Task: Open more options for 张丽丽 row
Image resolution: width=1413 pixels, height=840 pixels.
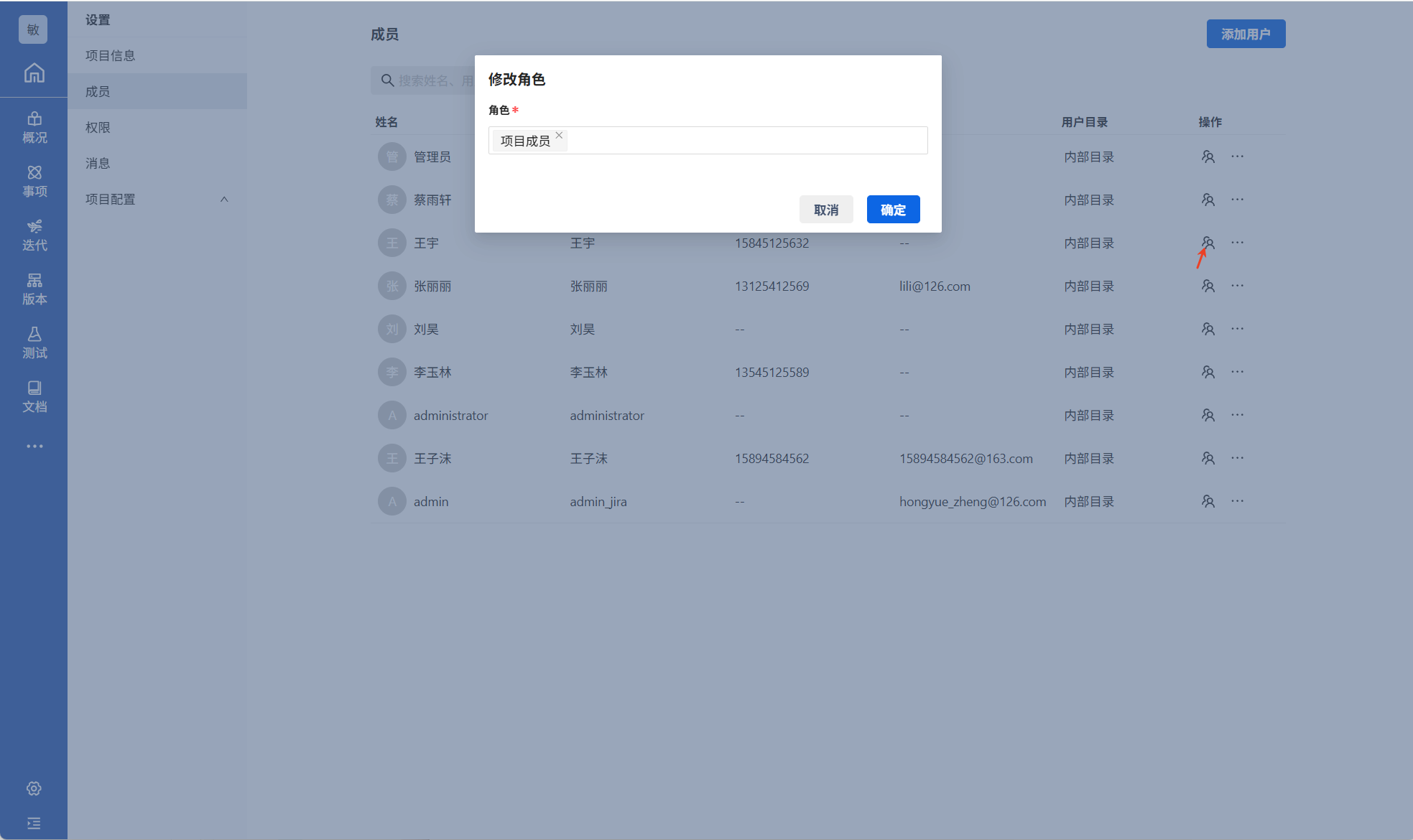Action: [x=1237, y=286]
